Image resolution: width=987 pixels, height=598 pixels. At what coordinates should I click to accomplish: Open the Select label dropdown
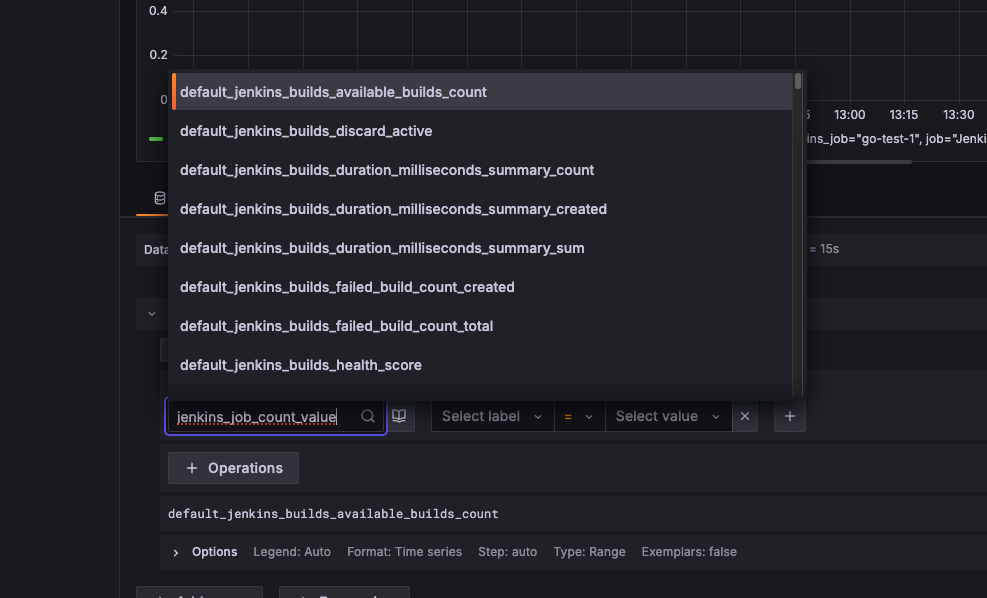pyautogui.click(x=492, y=416)
